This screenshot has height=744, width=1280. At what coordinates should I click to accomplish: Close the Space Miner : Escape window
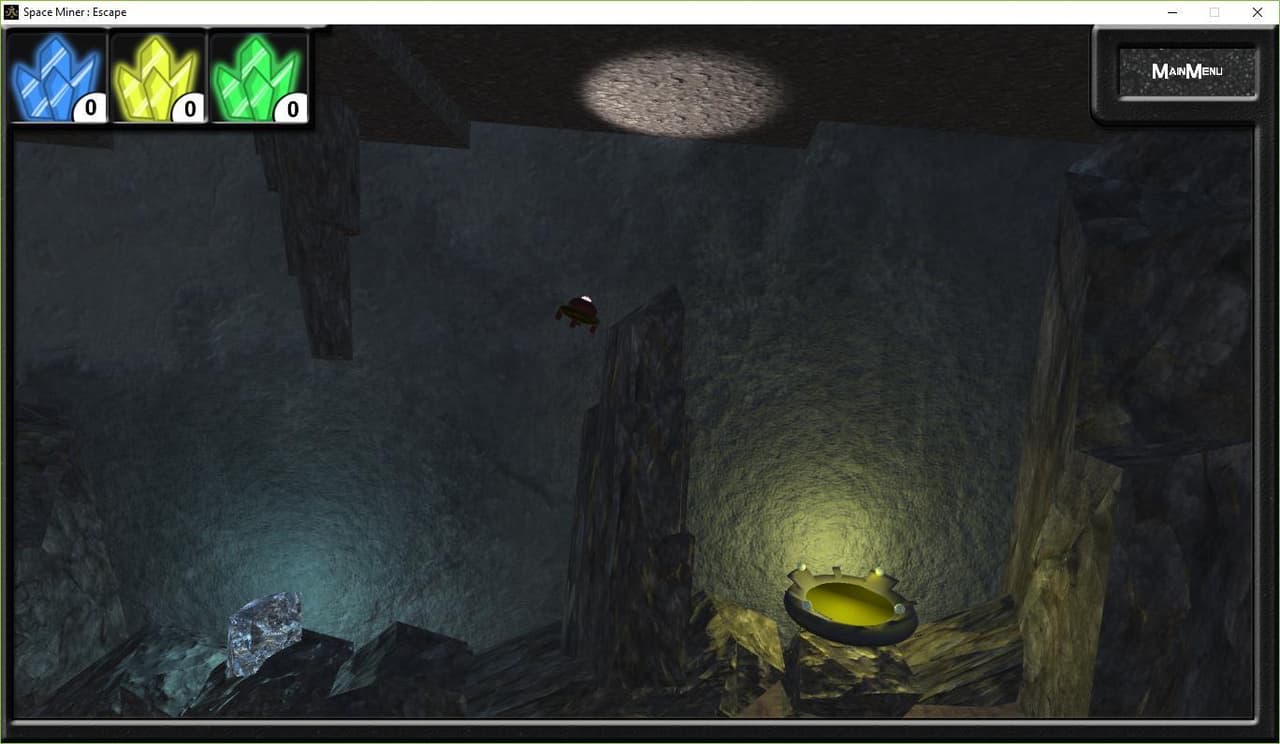click(x=1258, y=12)
